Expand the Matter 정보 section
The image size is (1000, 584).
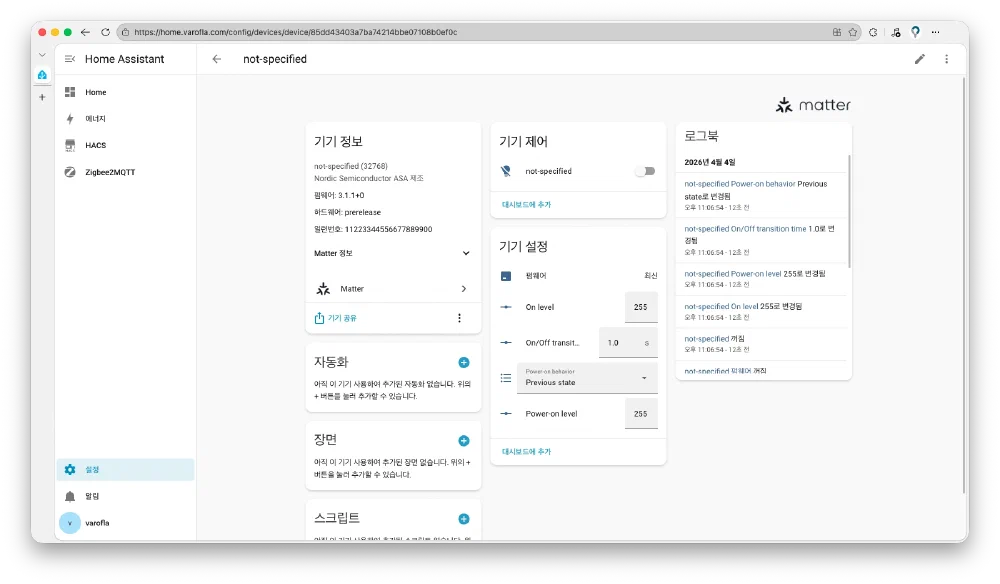(x=465, y=253)
